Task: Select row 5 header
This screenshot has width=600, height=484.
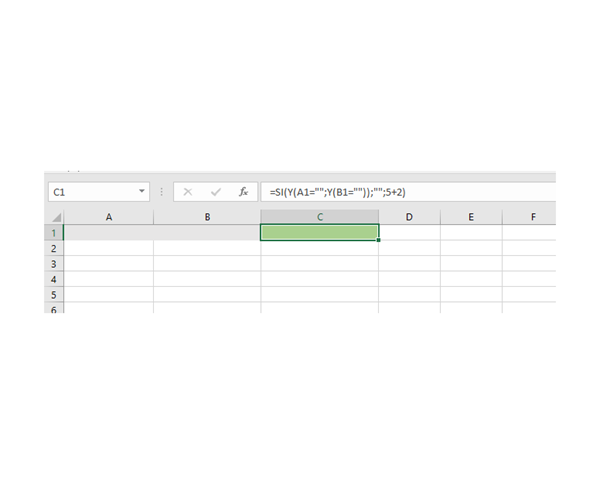Action: 54,295
